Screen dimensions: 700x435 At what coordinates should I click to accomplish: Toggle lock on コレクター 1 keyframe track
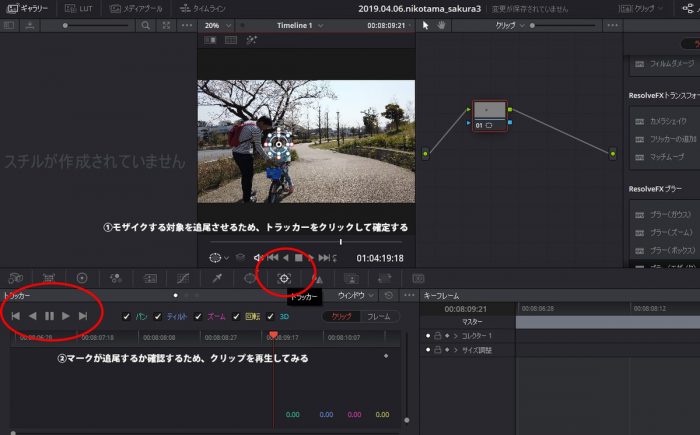438,335
